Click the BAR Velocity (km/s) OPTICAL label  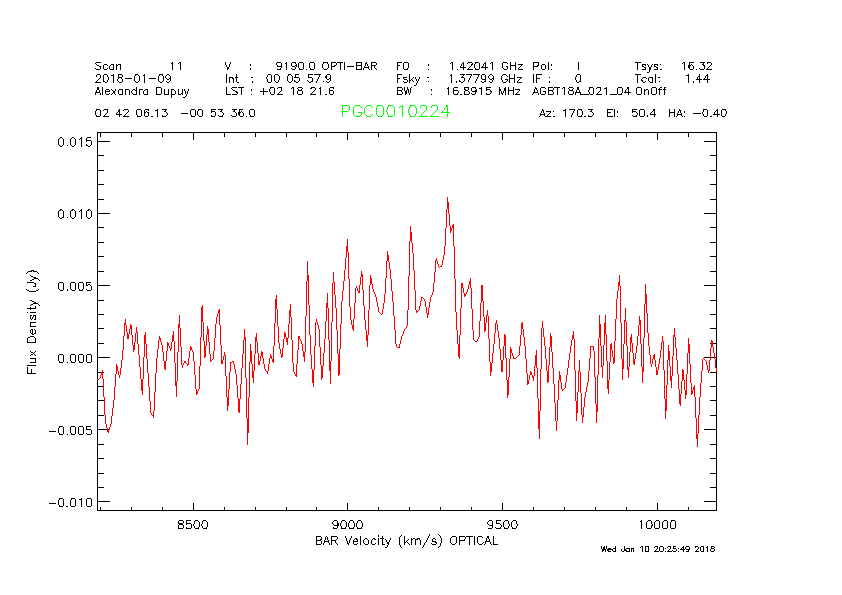pyautogui.click(x=406, y=541)
